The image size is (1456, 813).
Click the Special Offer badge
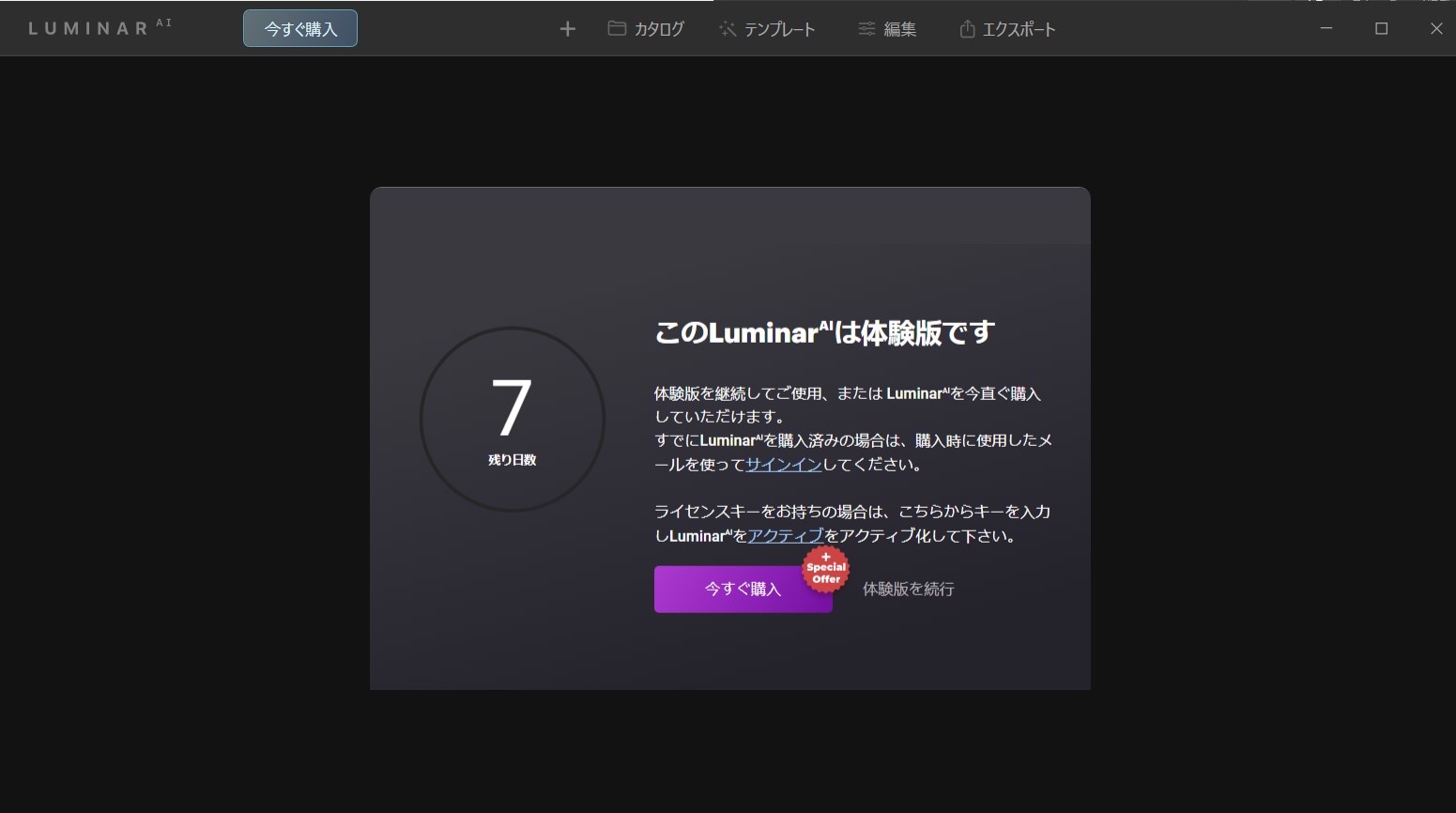826,570
